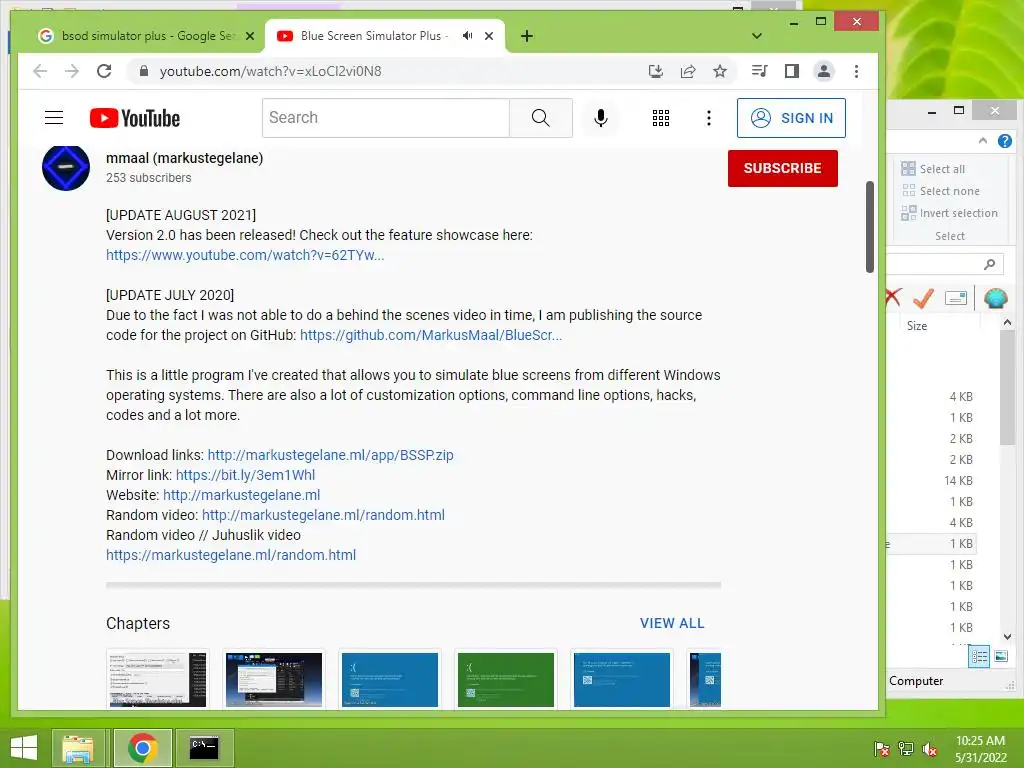This screenshot has width=1024, height=768.
Task: Open the Chrome profile avatar menu
Action: tap(824, 71)
